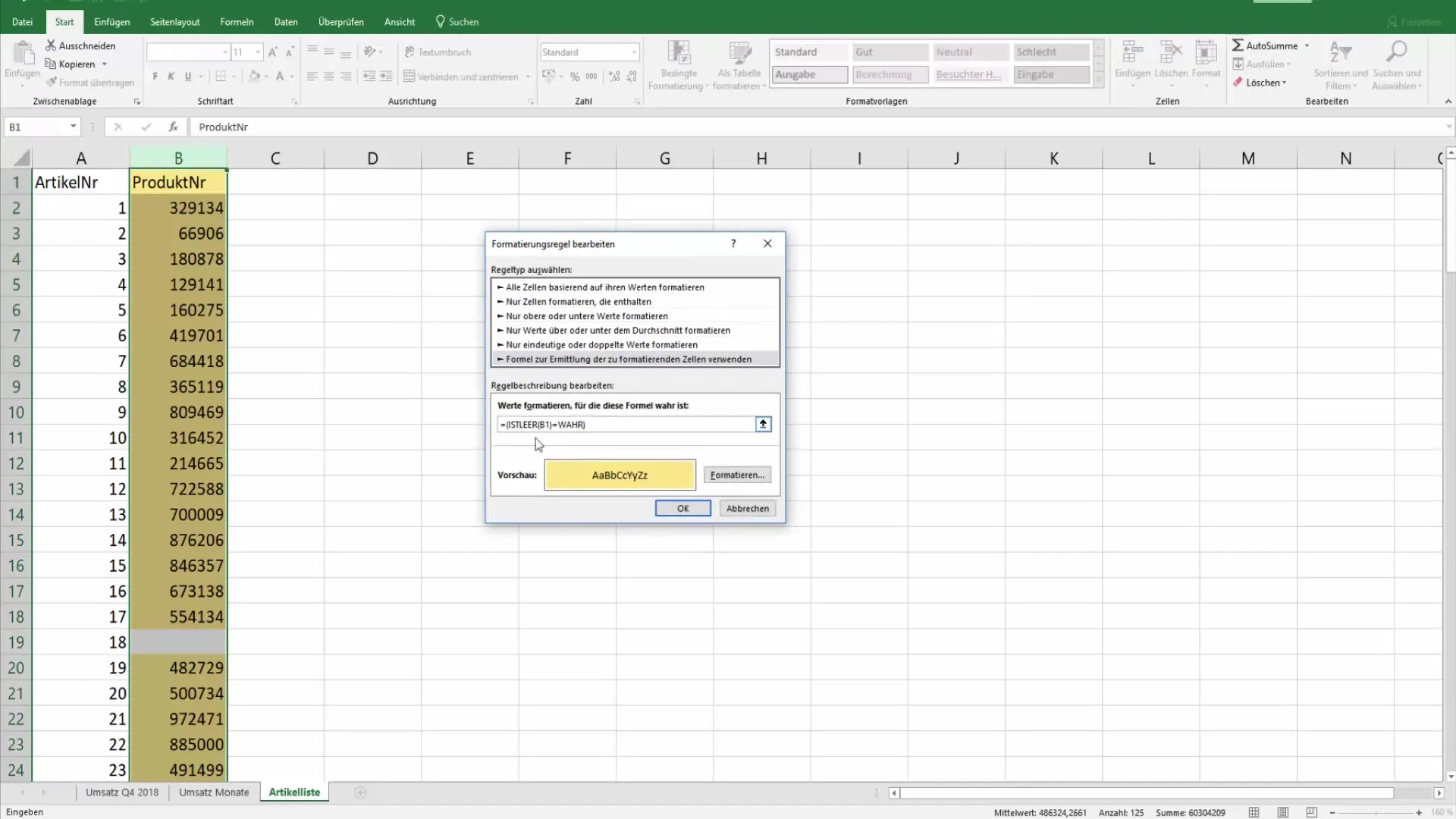
Task: Align text left icon
Action: click(x=312, y=77)
